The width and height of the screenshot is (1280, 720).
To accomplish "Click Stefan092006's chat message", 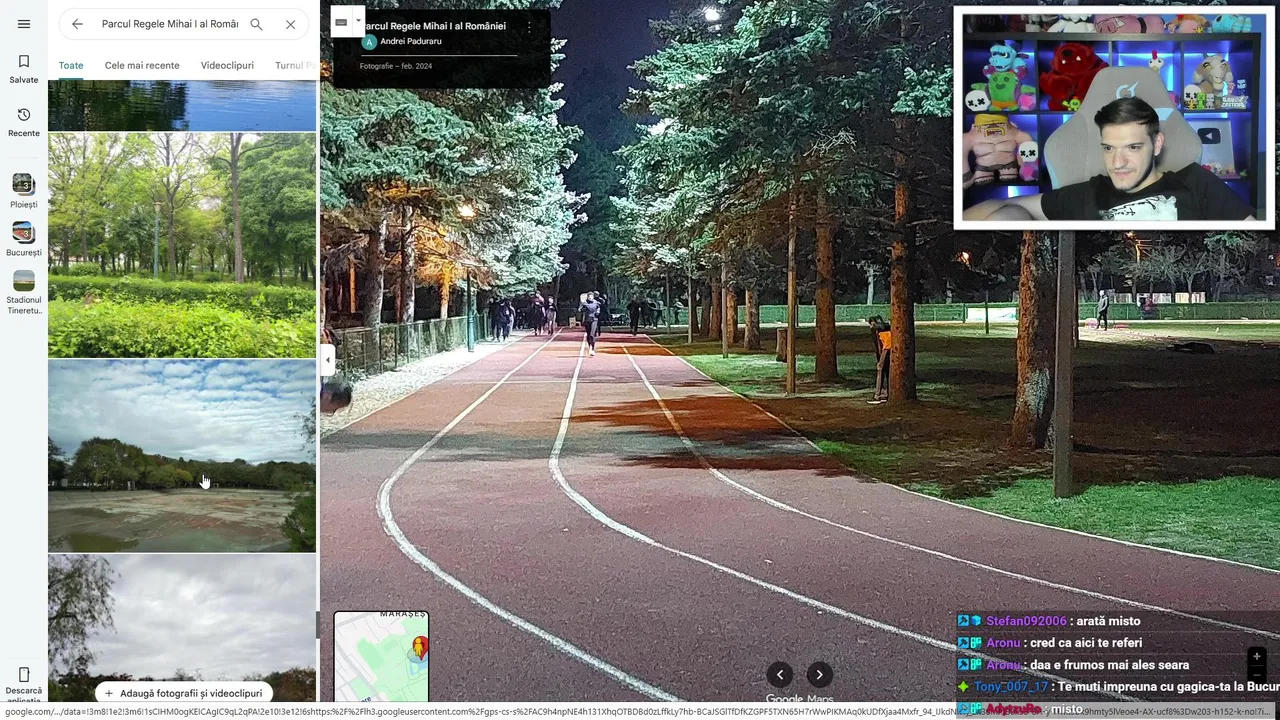I will tap(1049, 621).
